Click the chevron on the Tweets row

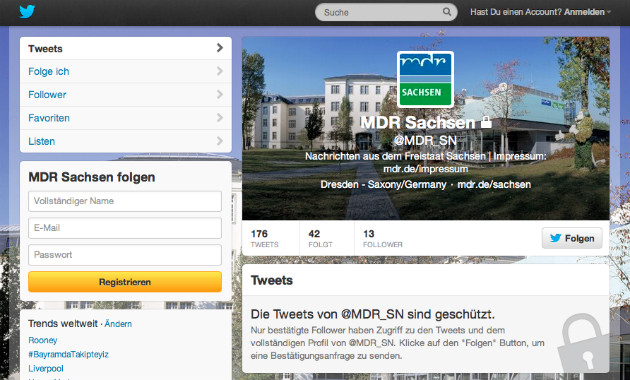[x=219, y=48]
